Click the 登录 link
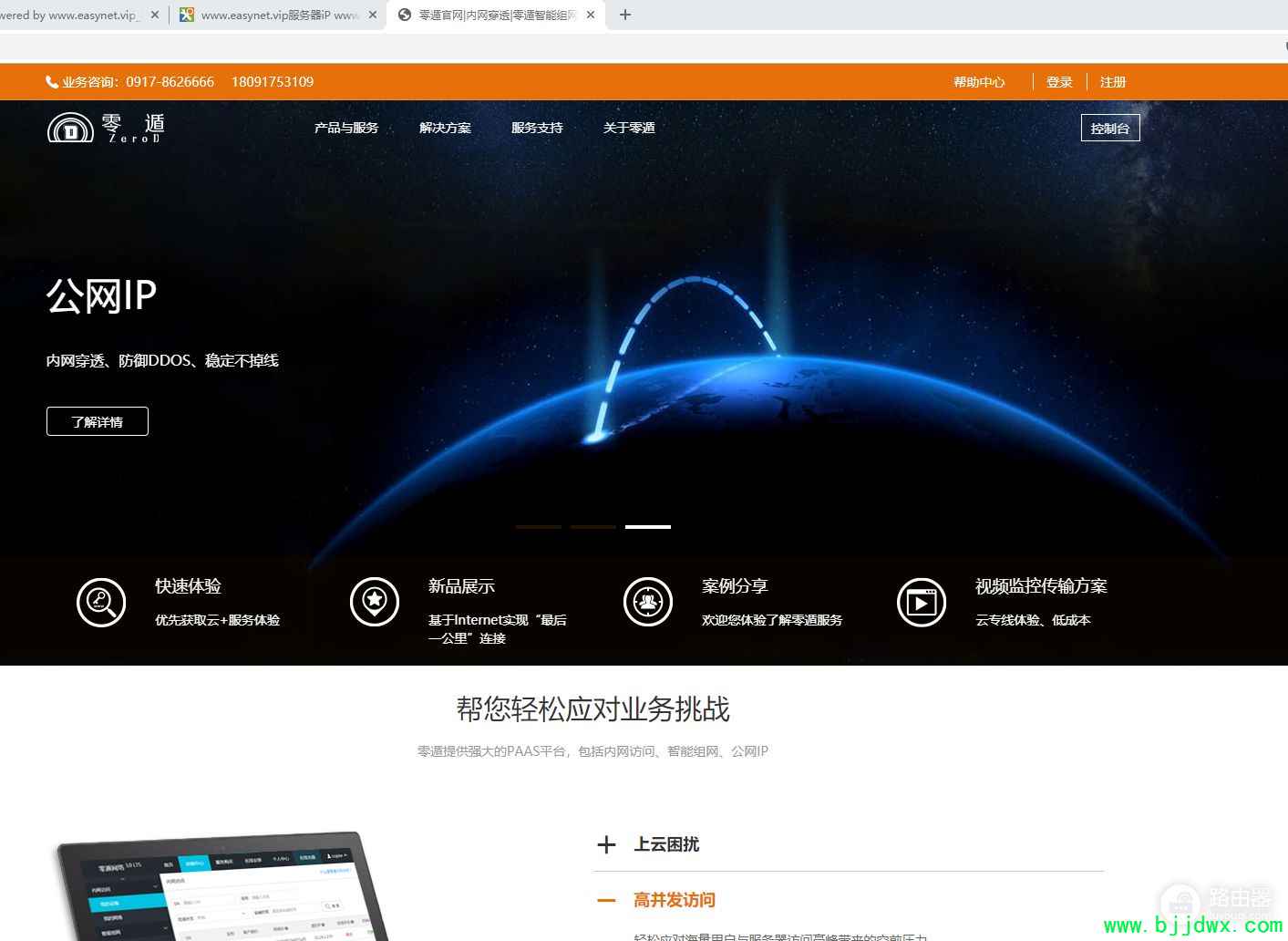1288x941 pixels. 1059,82
